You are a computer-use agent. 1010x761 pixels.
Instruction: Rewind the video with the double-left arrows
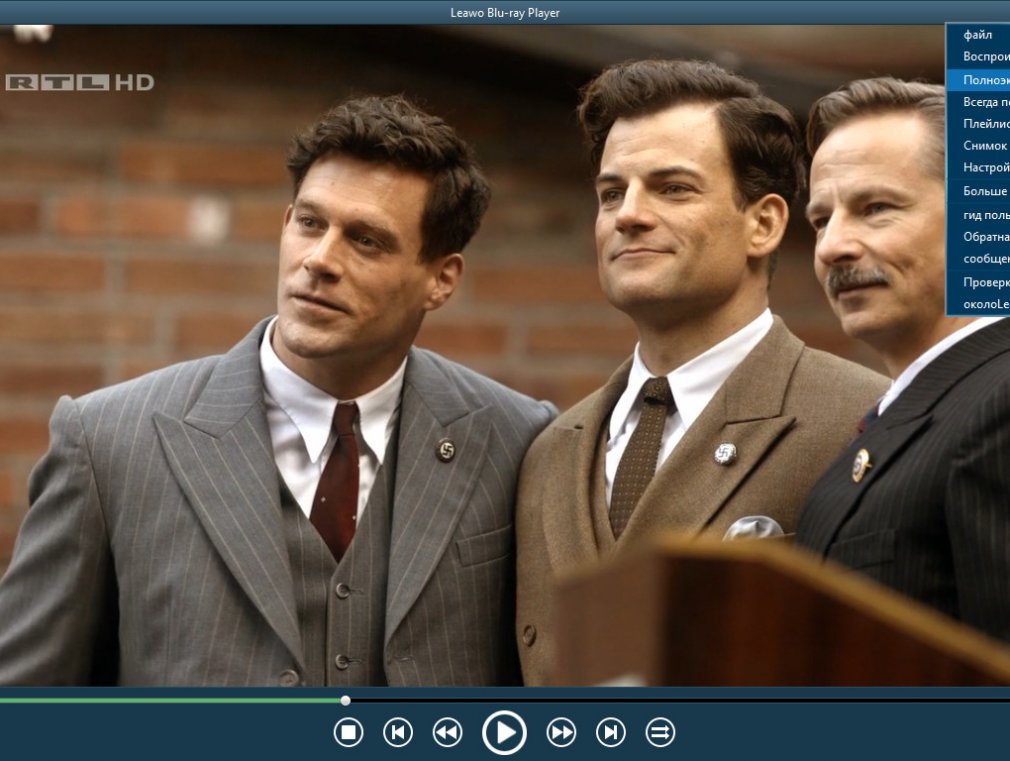448,733
